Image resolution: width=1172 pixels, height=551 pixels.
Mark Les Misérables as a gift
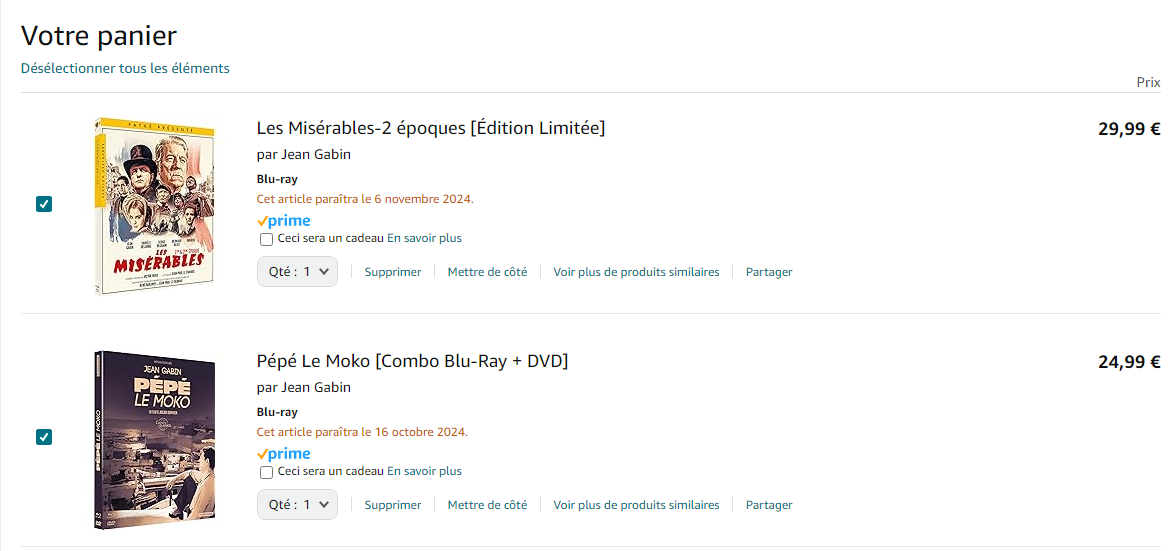[266, 239]
